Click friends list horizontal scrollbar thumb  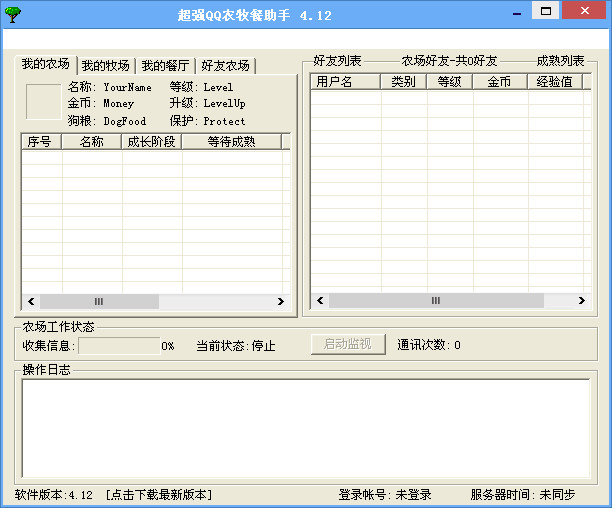[x=436, y=300]
